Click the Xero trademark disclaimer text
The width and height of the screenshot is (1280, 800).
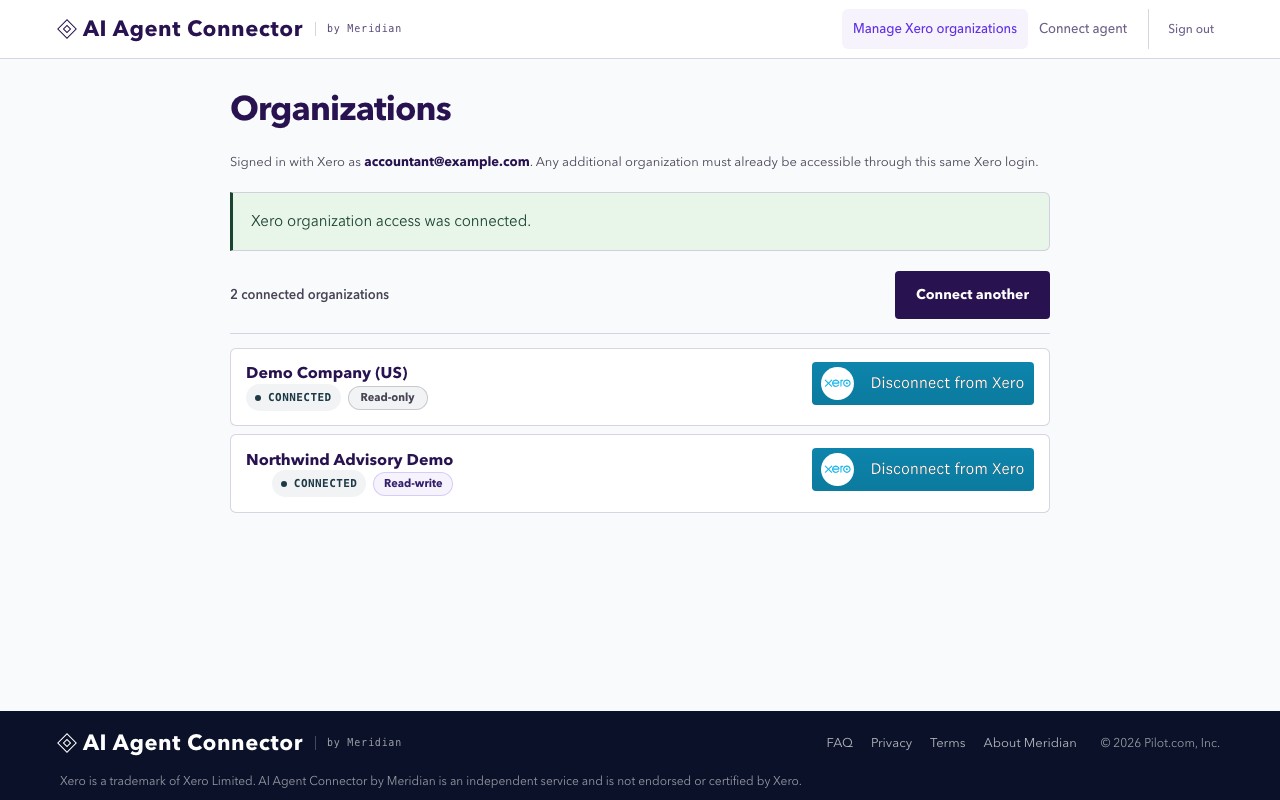click(x=431, y=781)
